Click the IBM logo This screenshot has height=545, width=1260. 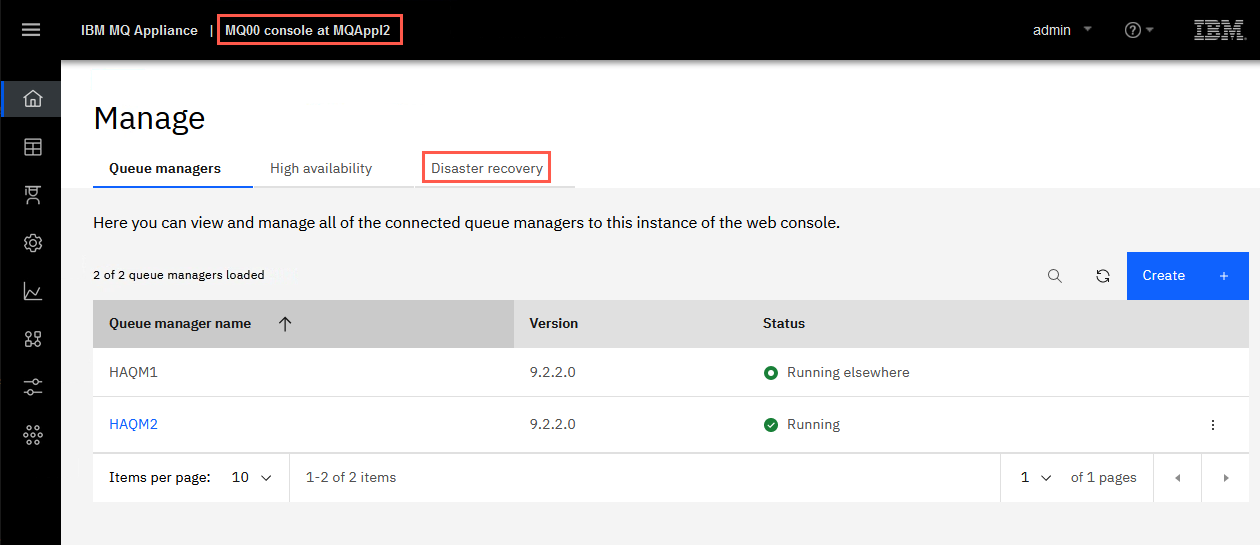pyautogui.click(x=1220, y=30)
